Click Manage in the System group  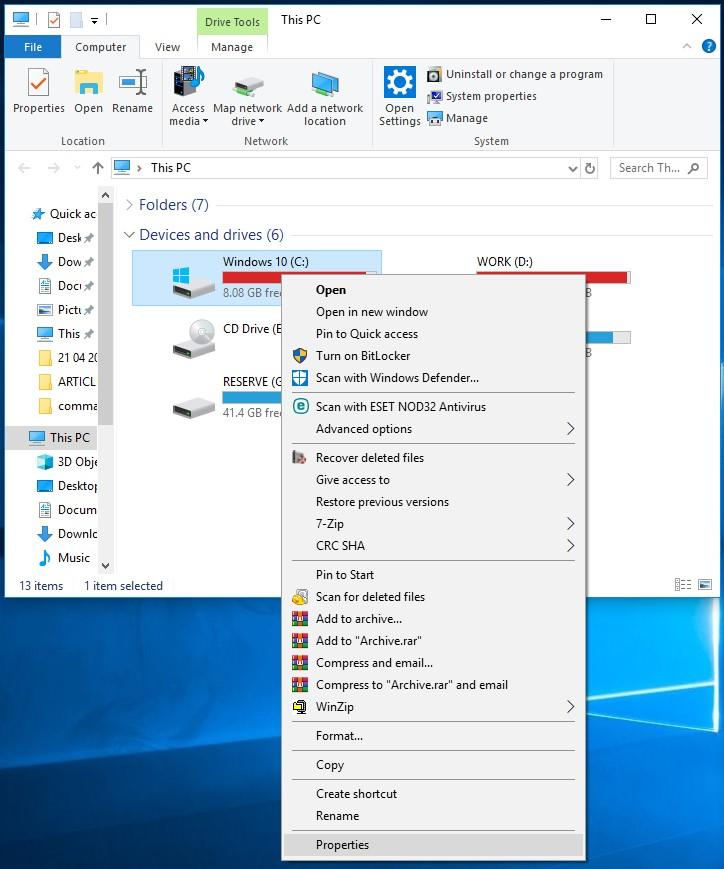tap(458, 119)
